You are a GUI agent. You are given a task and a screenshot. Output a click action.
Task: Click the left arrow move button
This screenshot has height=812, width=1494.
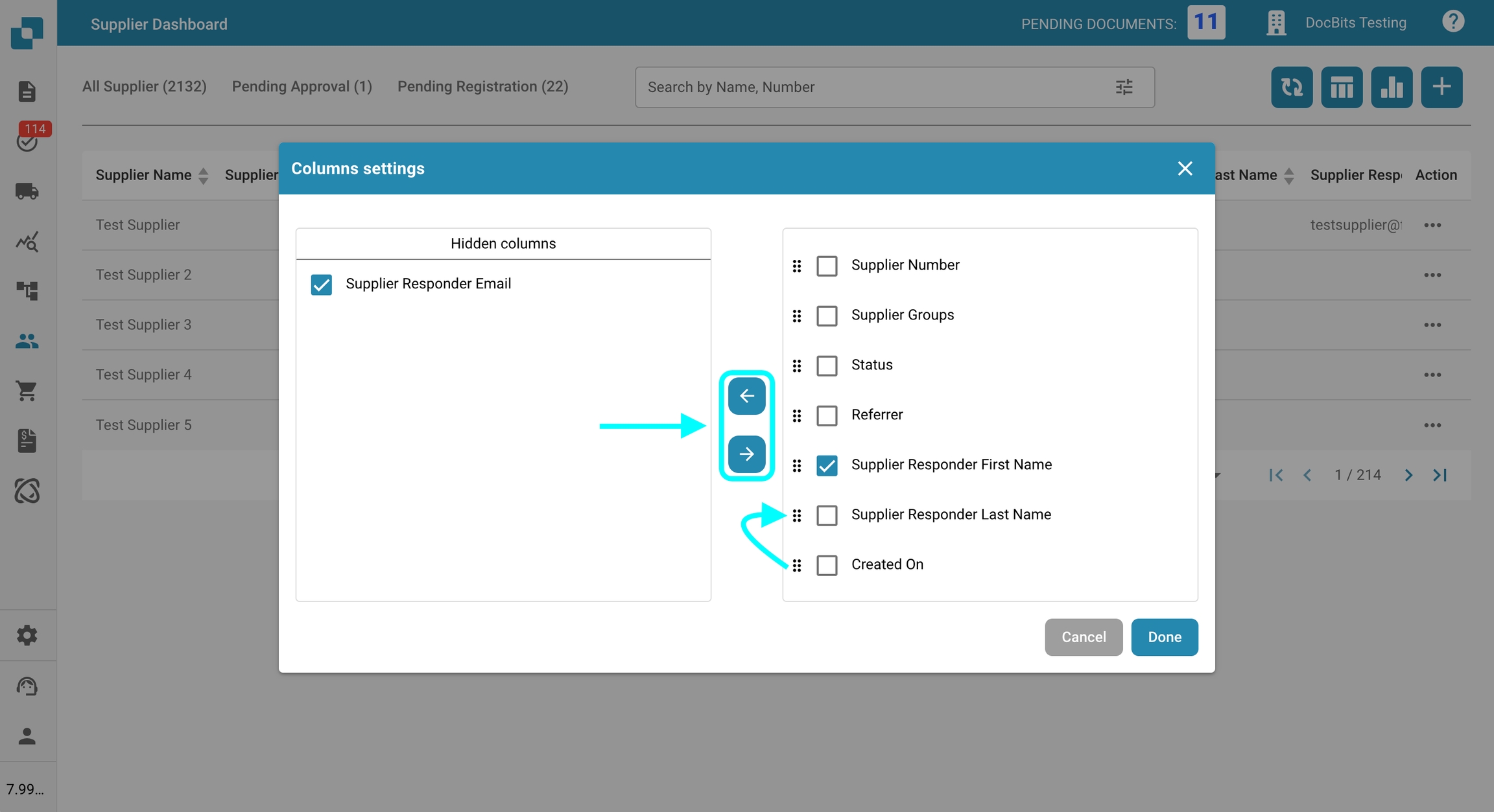pos(746,396)
